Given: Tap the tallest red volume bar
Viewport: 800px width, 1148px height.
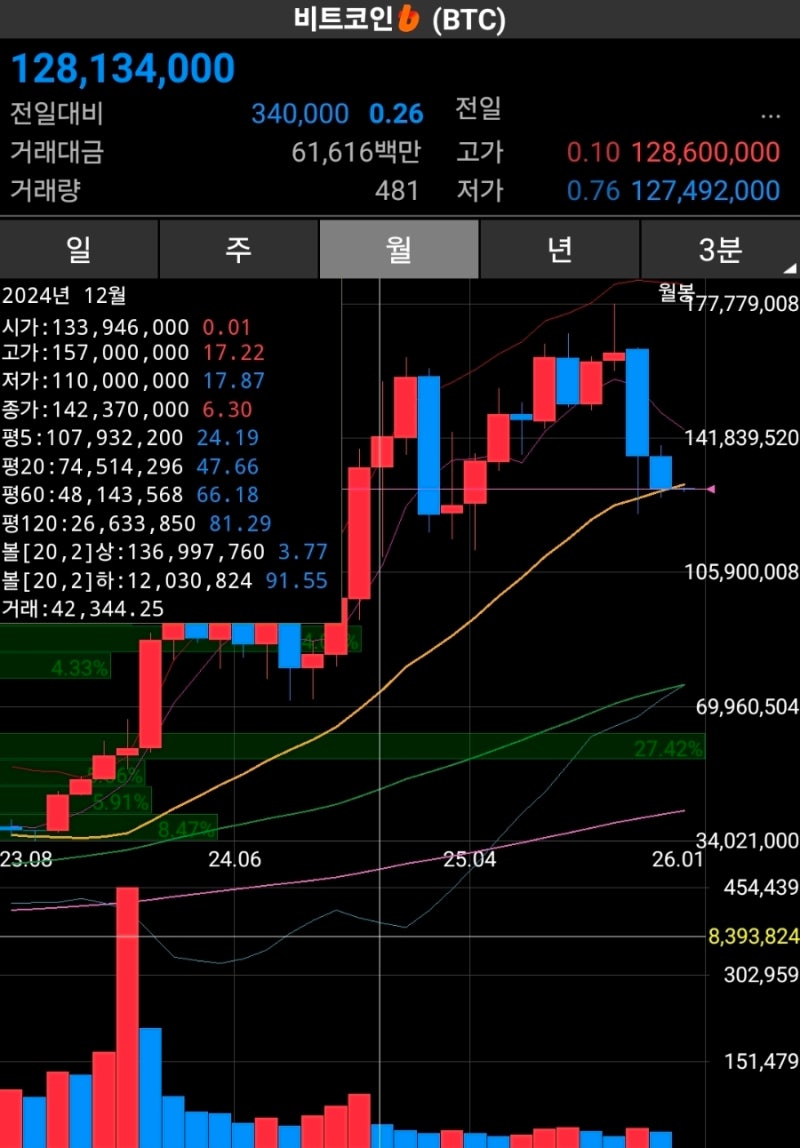Looking at the screenshot, I should (127, 1018).
